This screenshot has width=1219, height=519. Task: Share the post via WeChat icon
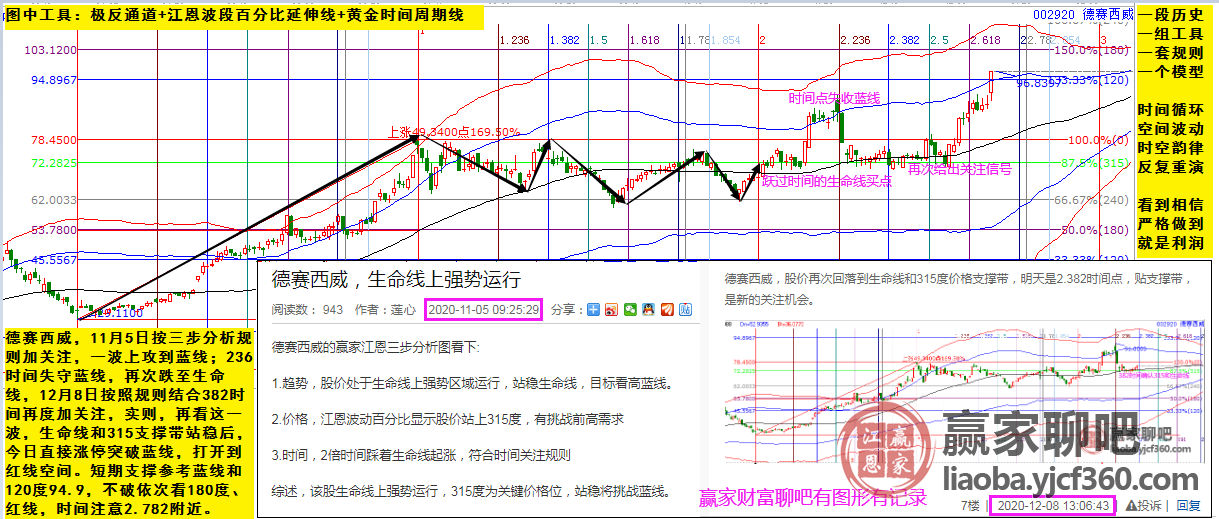629,310
